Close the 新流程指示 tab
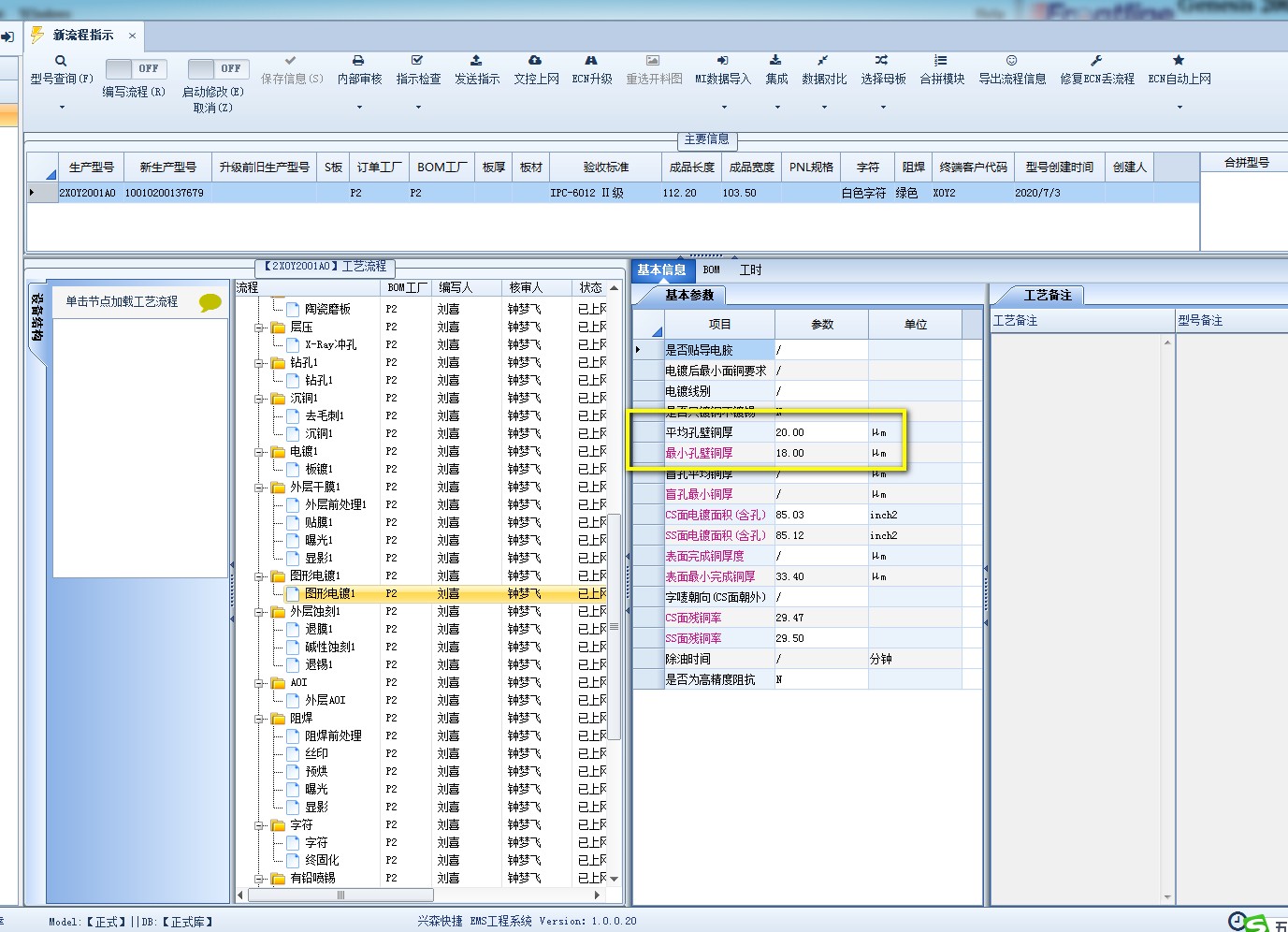Image resolution: width=1288 pixels, height=932 pixels. click(x=132, y=36)
